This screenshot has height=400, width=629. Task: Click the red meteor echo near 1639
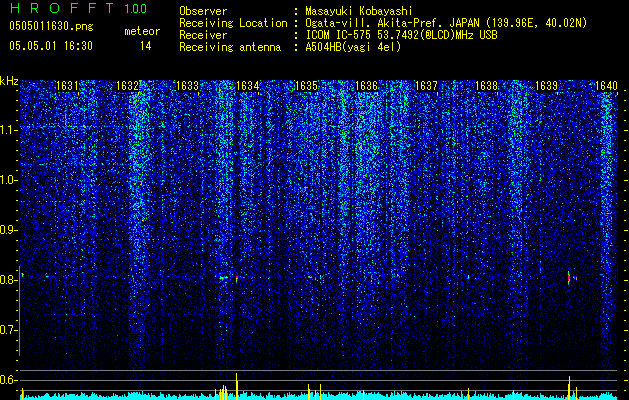569,278
